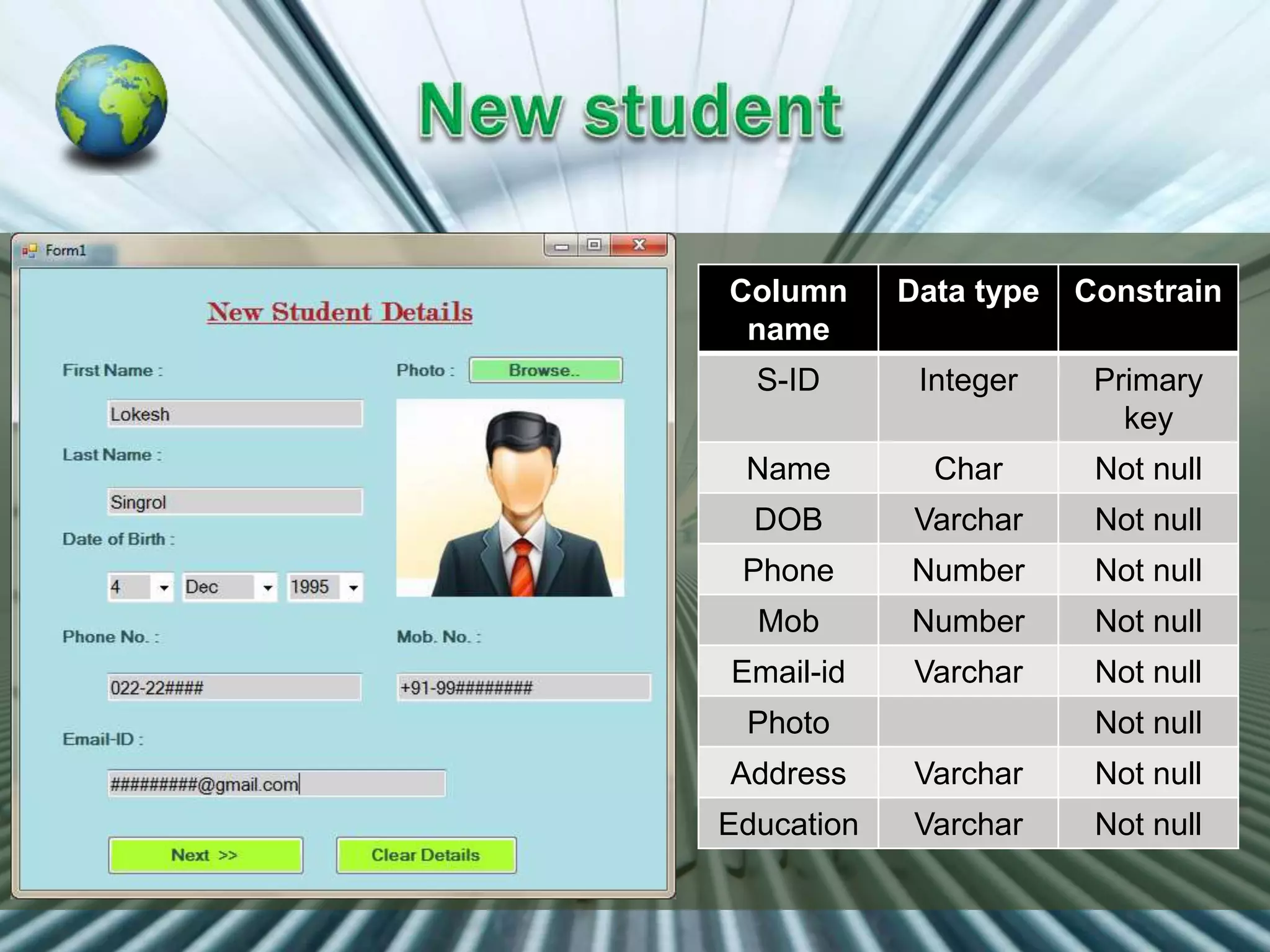
Task: Click the Phone No. input field
Action: point(234,687)
